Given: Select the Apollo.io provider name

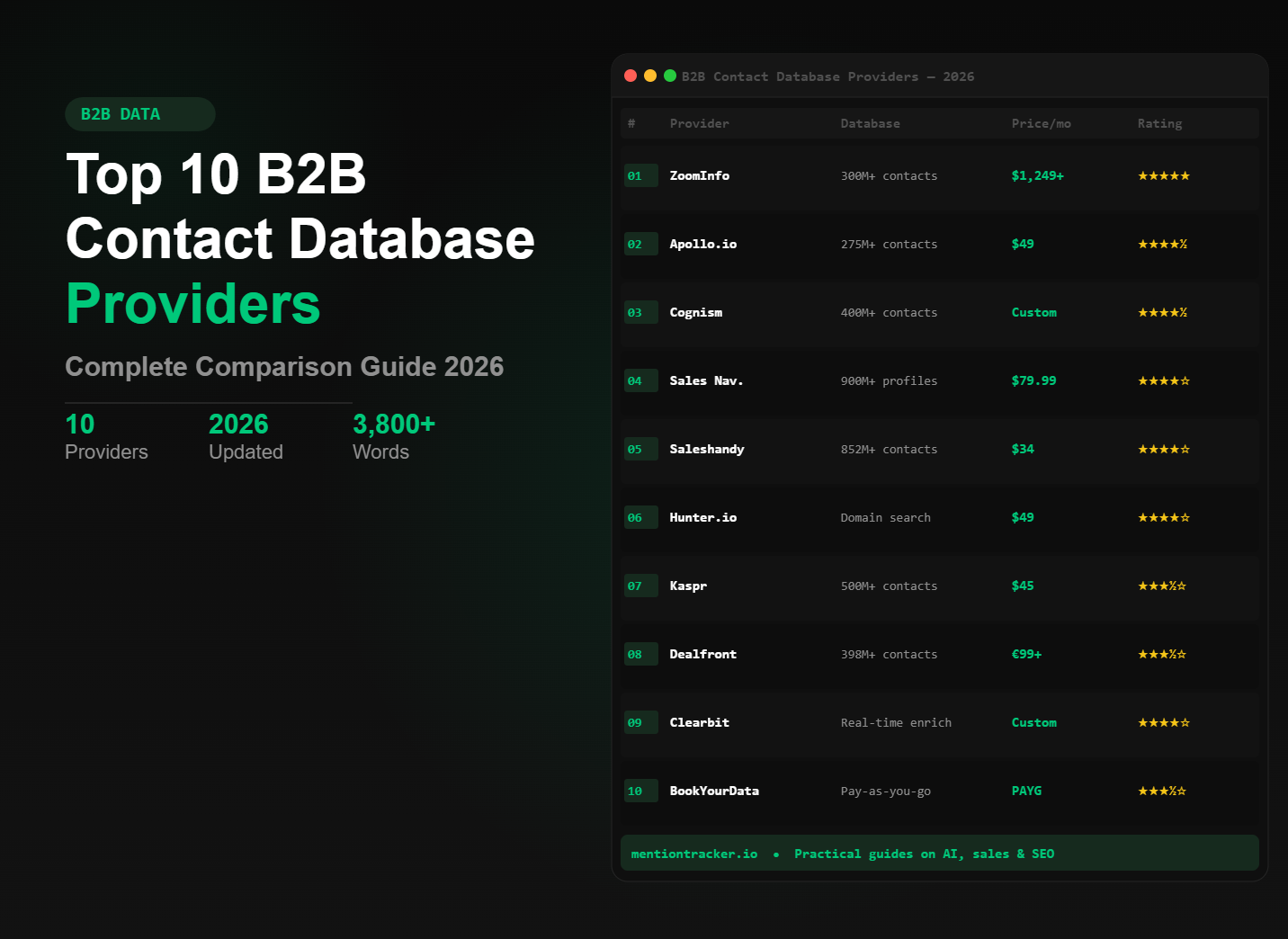Looking at the screenshot, I should (x=703, y=245).
